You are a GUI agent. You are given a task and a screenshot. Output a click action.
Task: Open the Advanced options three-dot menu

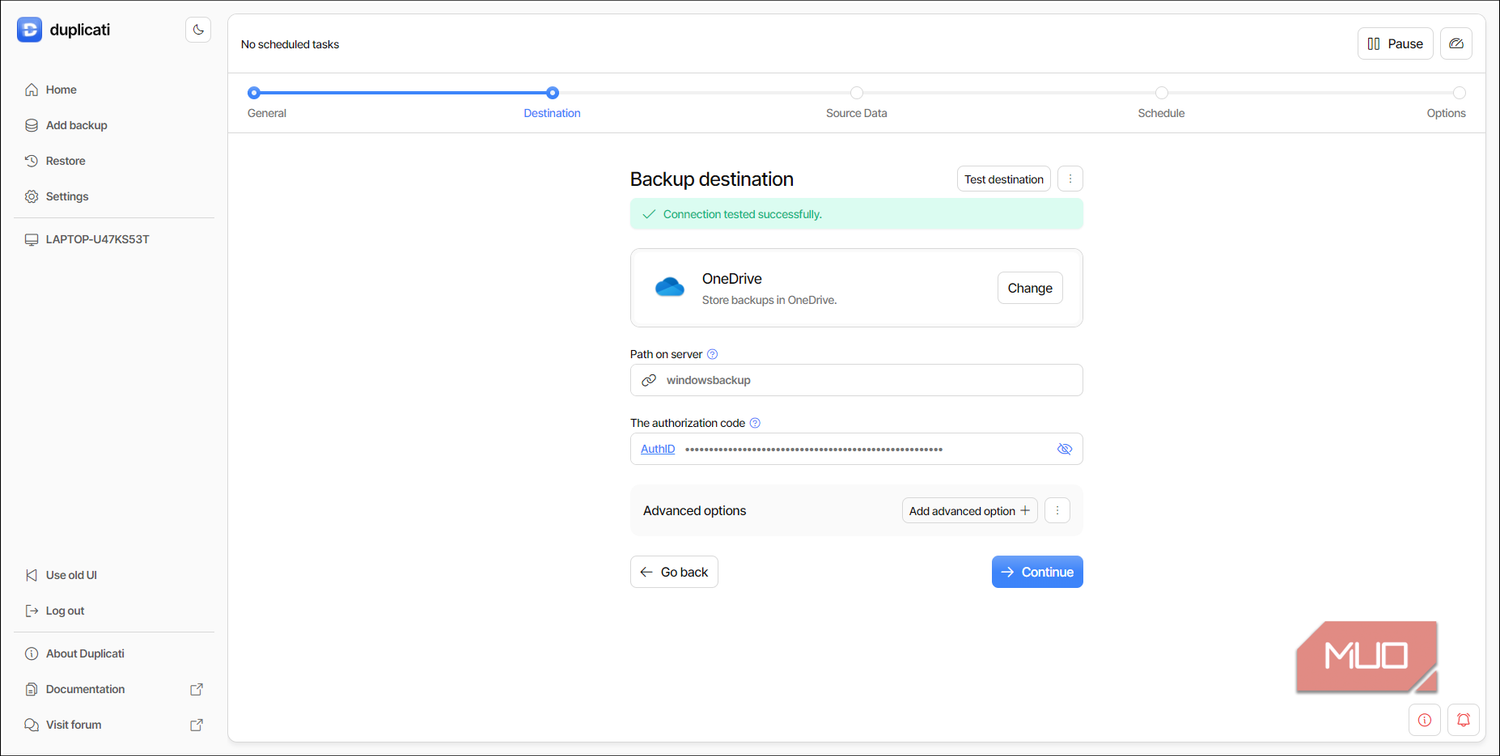(1057, 511)
